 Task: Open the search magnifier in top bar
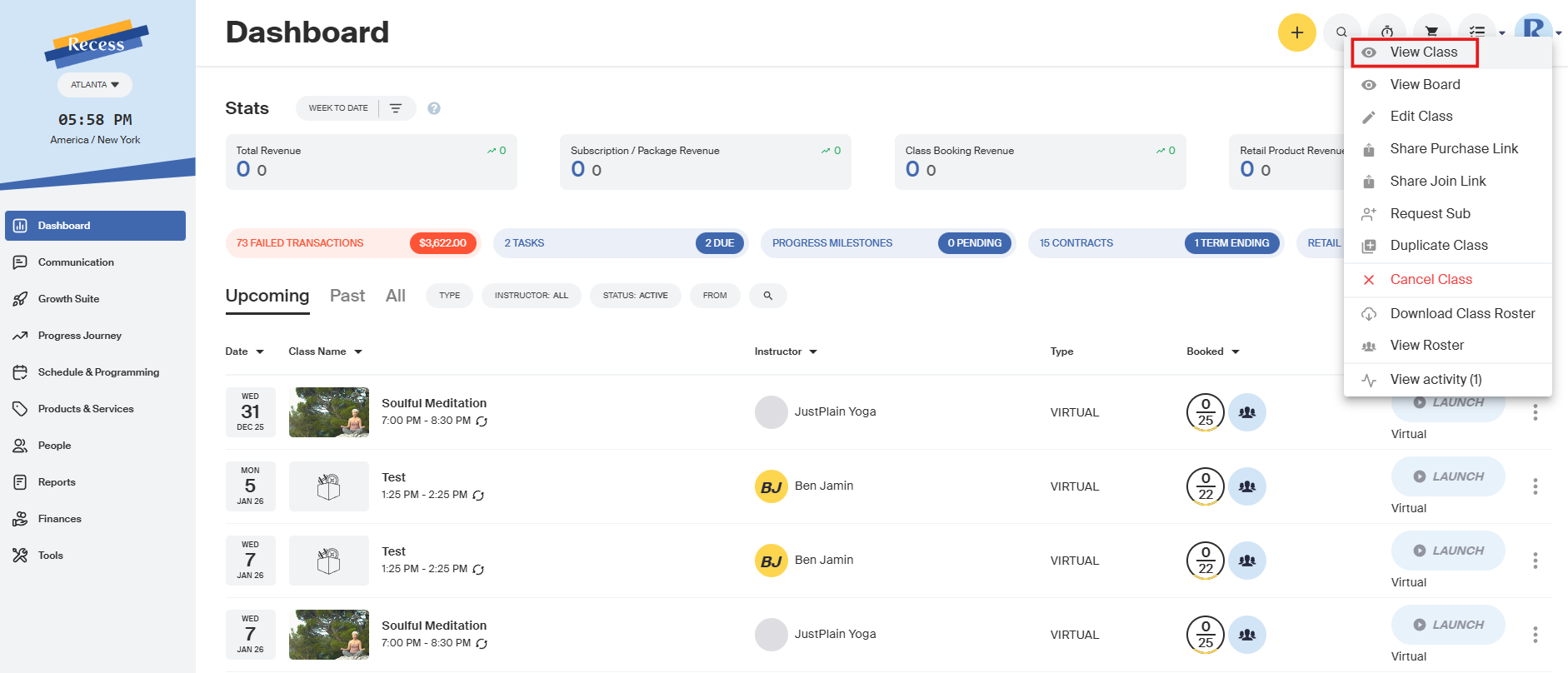[x=1341, y=32]
